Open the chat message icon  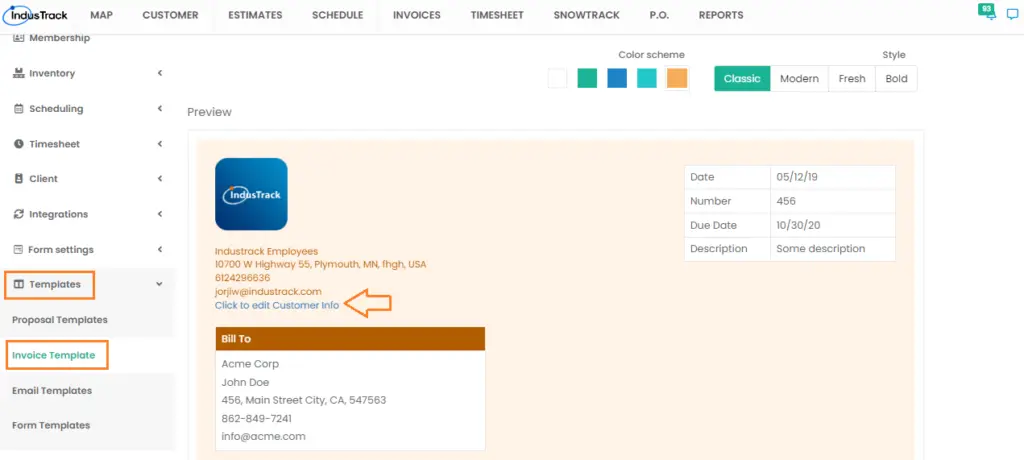point(1012,15)
